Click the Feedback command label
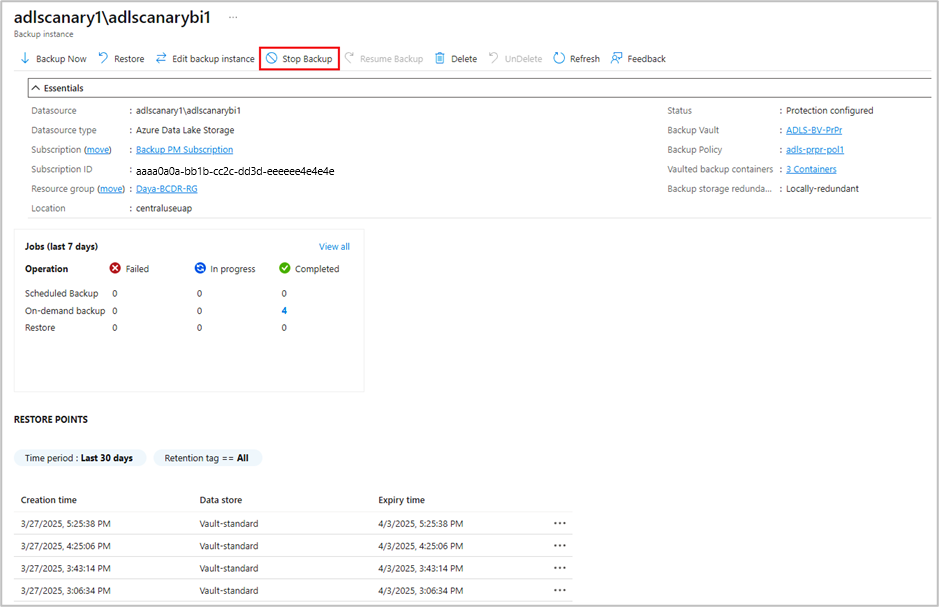The height and width of the screenshot is (607, 939). pyautogui.click(x=646, y=59)
